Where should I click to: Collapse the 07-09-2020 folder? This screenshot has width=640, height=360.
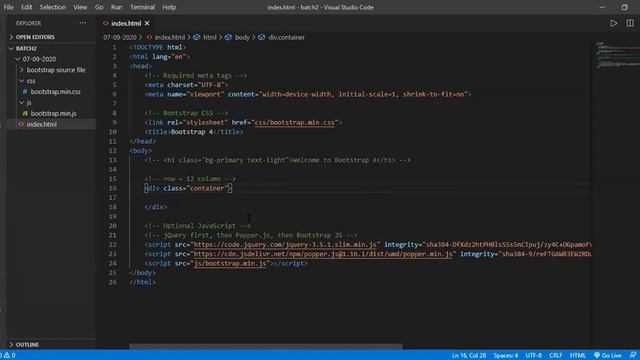click(x=39, y=59)
